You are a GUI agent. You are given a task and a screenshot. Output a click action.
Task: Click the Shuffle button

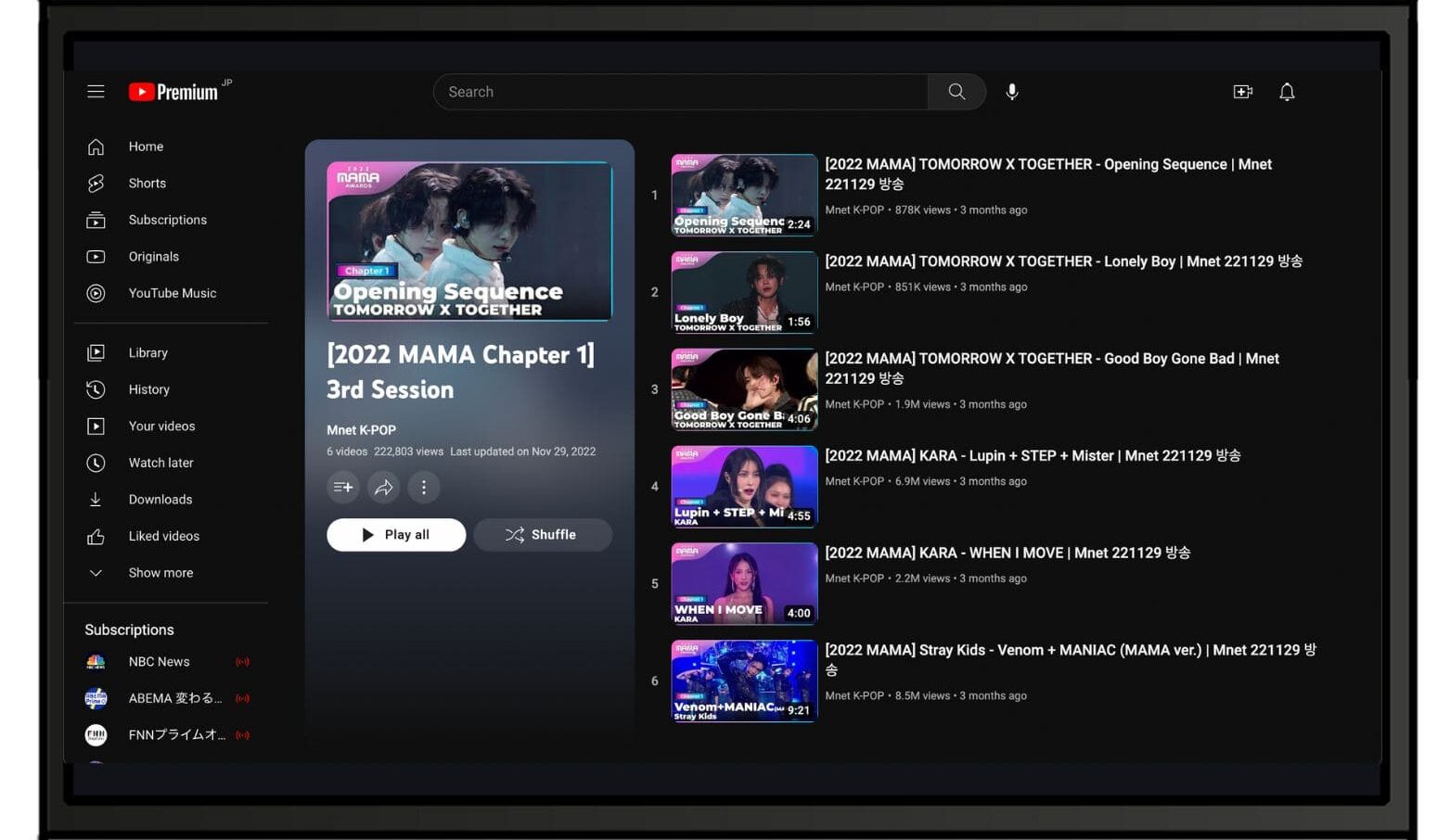coord(543,535)
